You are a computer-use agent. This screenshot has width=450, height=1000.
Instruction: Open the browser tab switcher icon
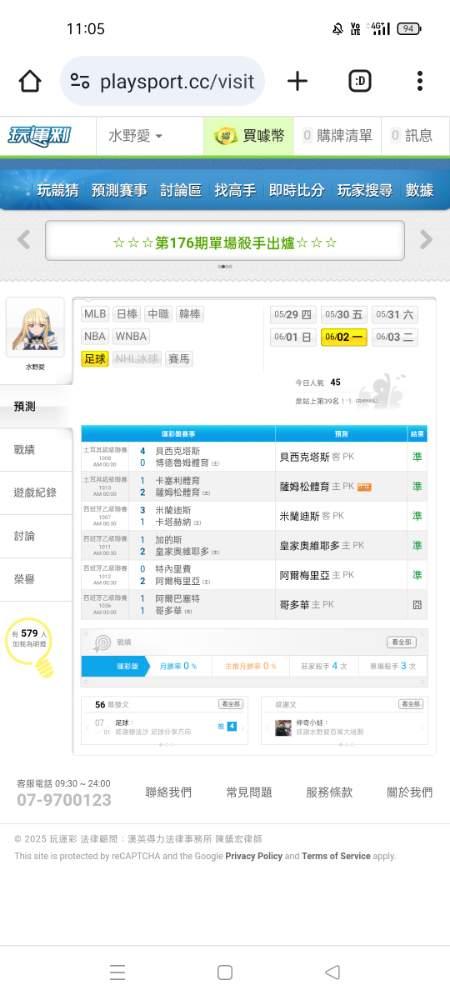[360, 81]
